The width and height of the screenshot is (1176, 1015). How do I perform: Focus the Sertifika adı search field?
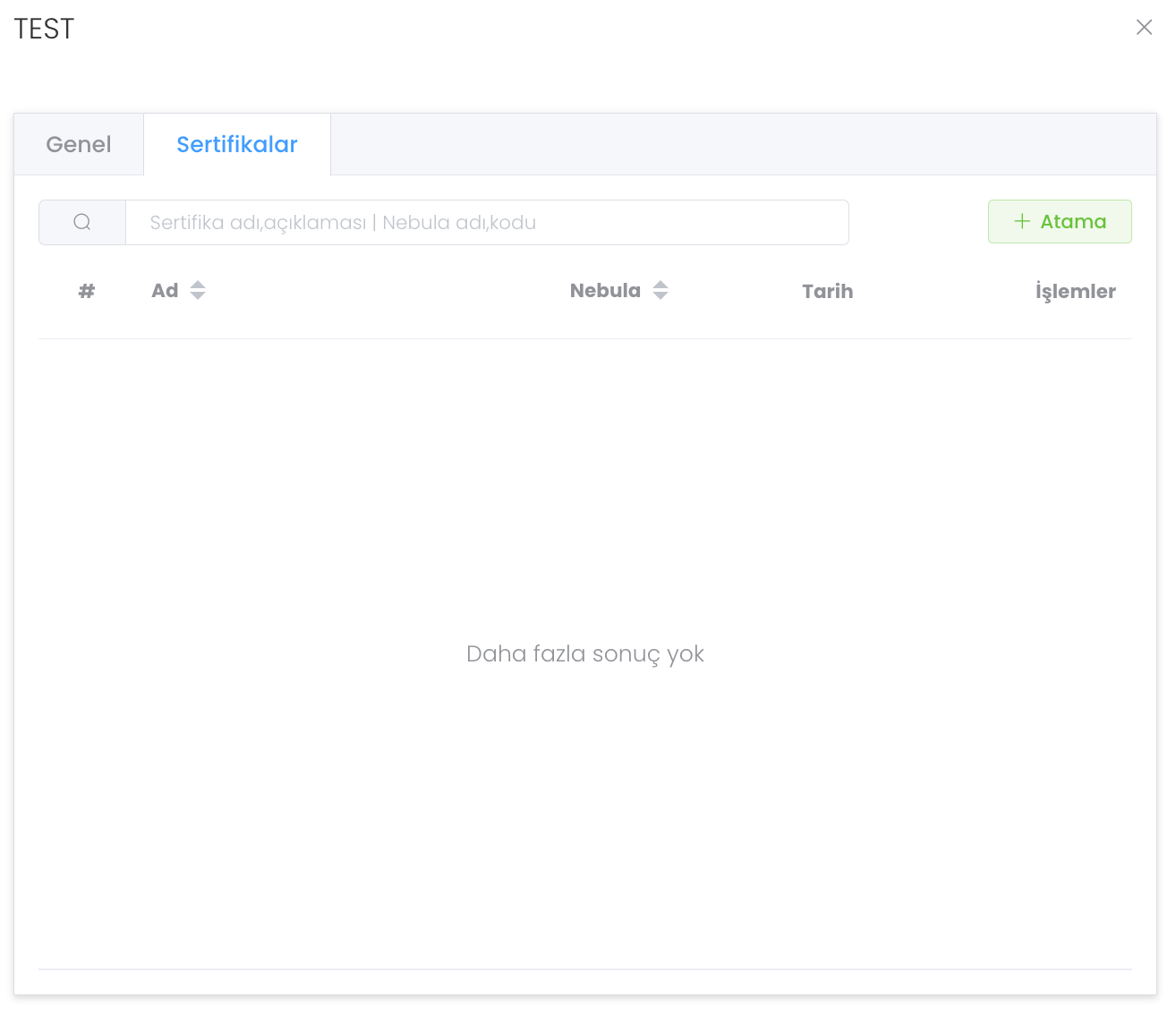click(x=487, y=222)
